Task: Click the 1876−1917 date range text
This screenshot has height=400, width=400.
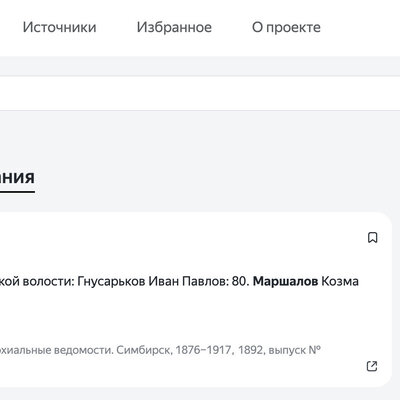Action: coord(203,350)
